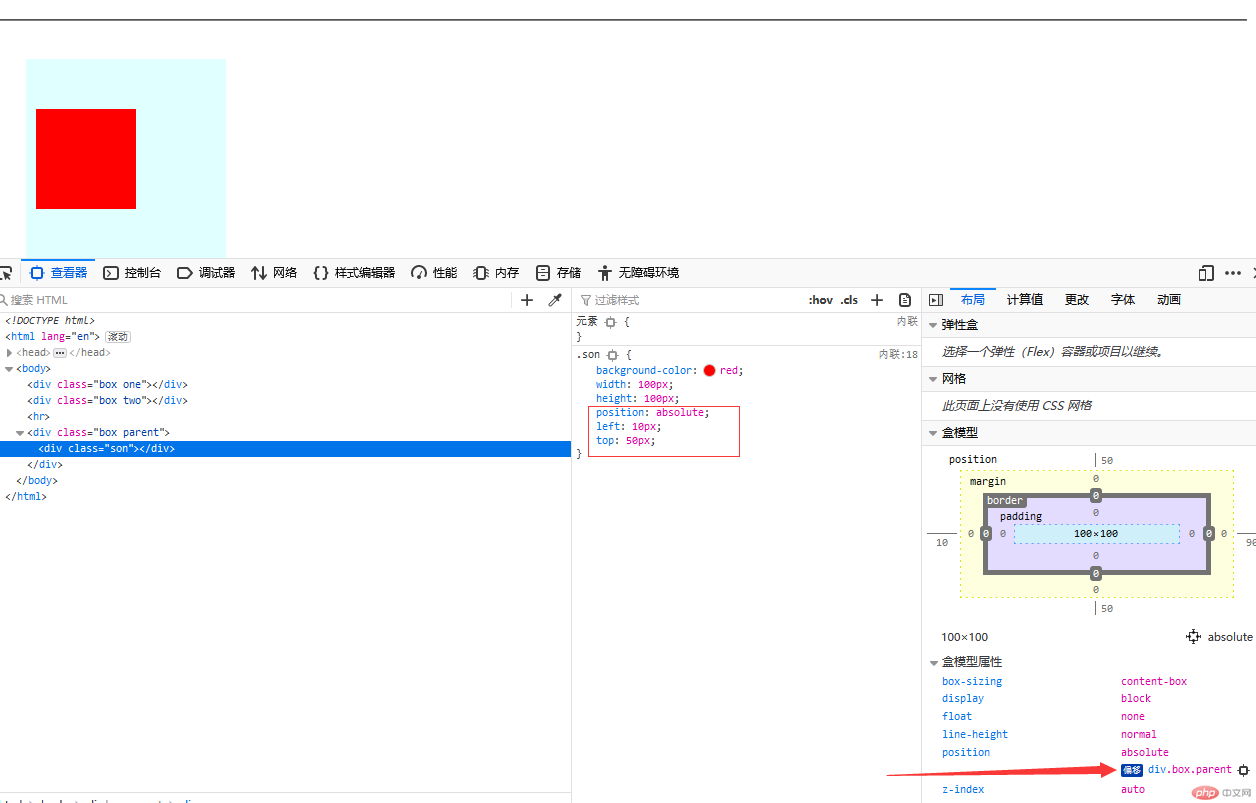Open the 无障碍环境 Accessibility tab

(x=638, y=273)
